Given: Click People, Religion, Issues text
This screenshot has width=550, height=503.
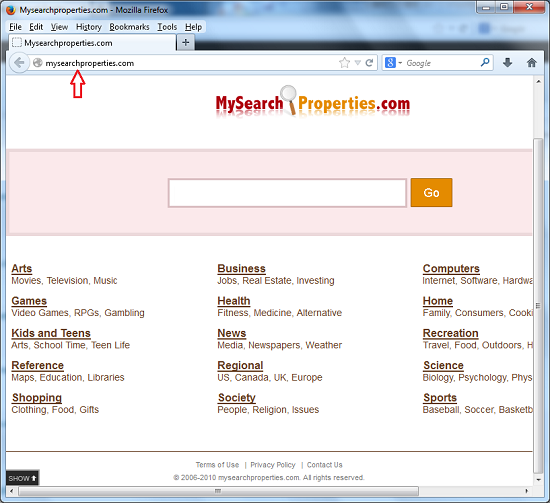Looking at the screenshot, I should tap(268, 410).
